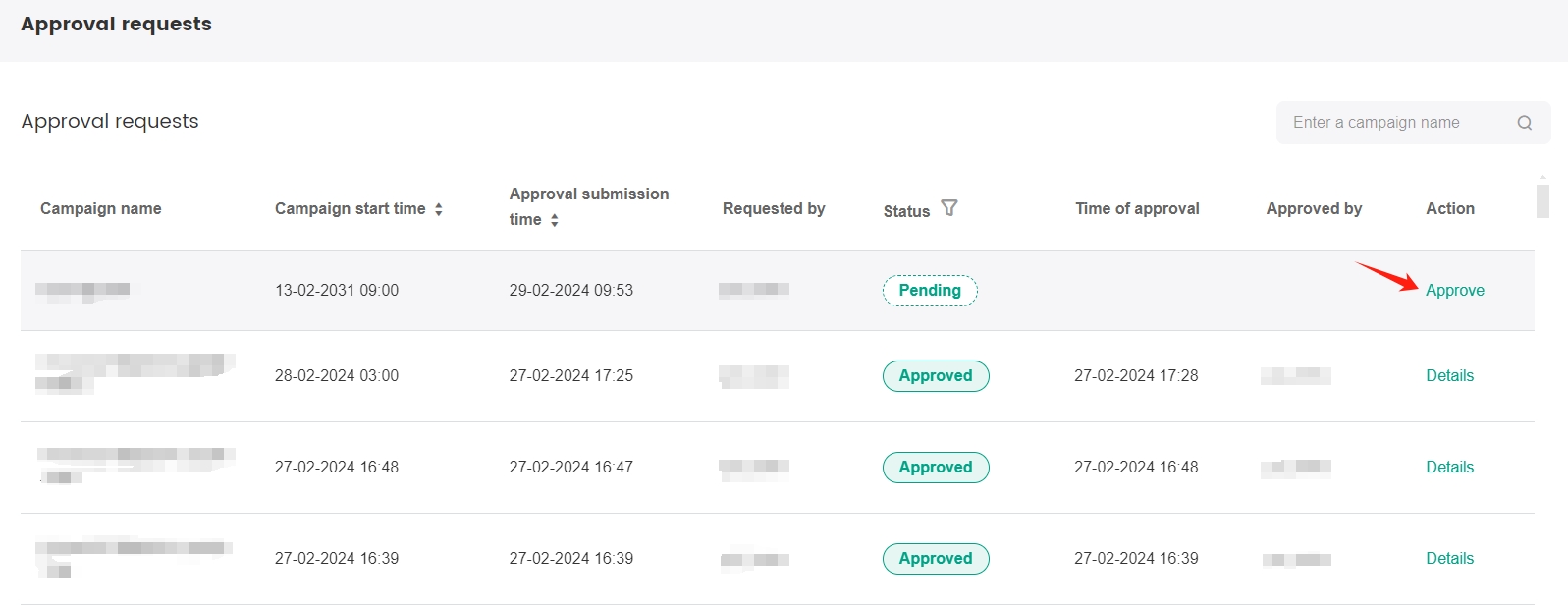Click the search magnifier icon
The width and height of the screenshot is (1568, 611).
click(1524, 123)
